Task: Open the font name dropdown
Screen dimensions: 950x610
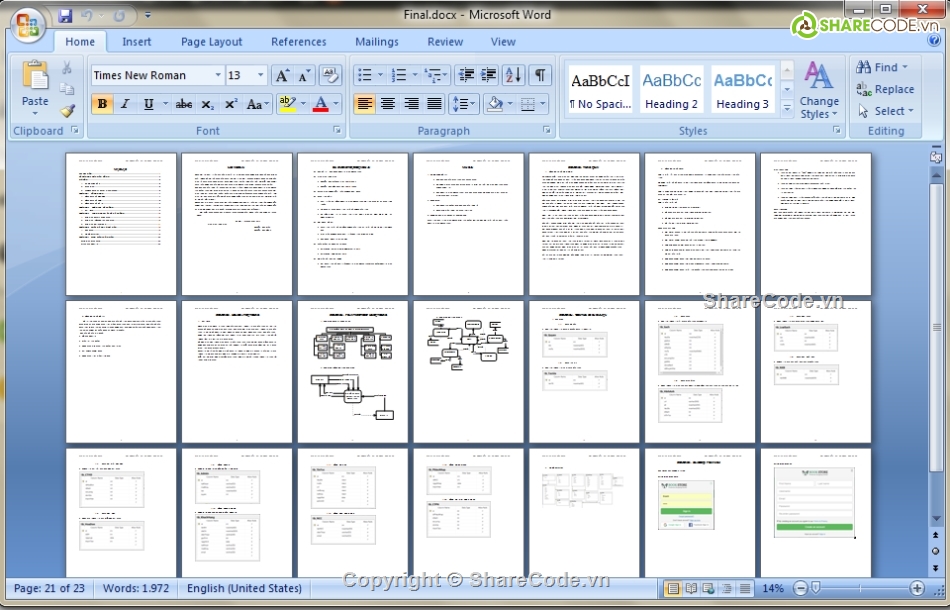Action: [218, 75]
